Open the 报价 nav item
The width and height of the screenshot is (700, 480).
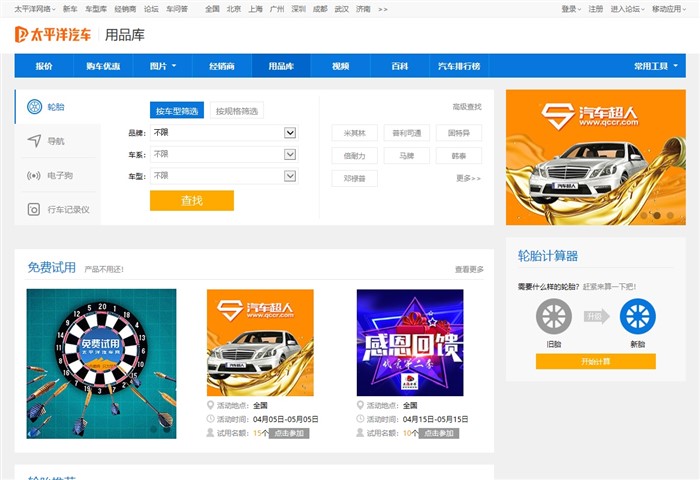tap(44, 66)
